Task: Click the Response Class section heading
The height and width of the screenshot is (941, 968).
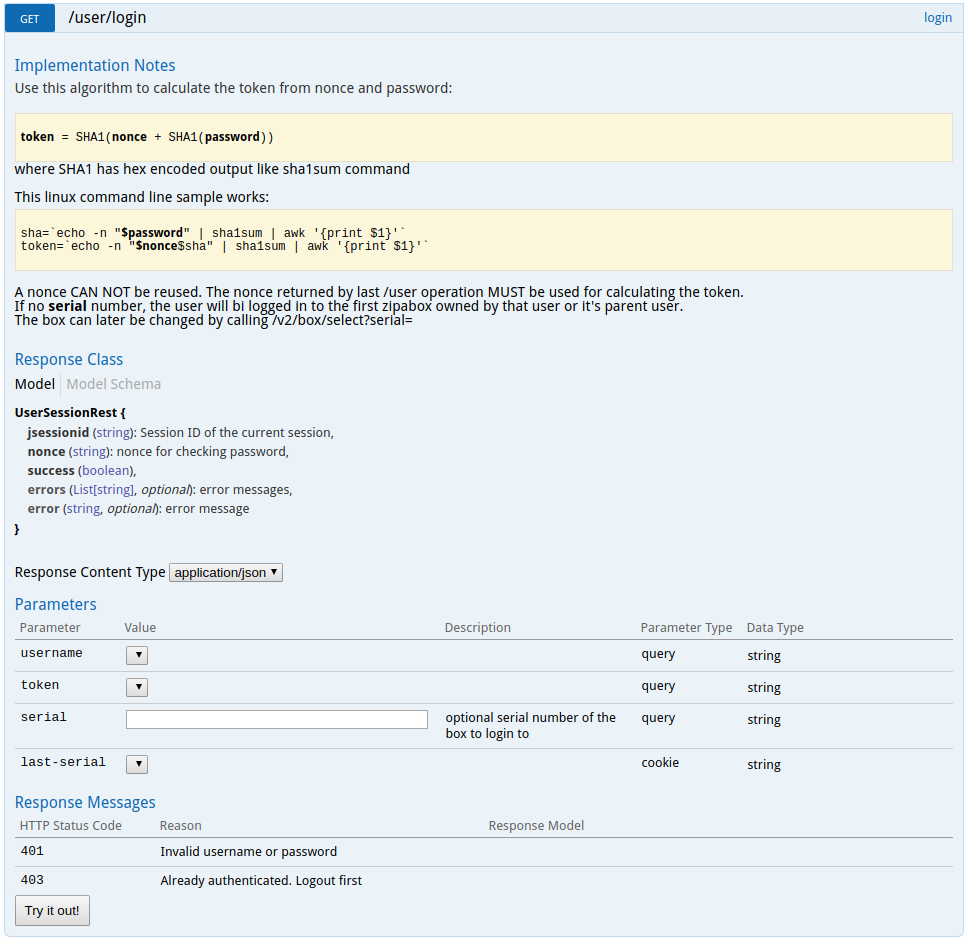Action: [68, 359]
